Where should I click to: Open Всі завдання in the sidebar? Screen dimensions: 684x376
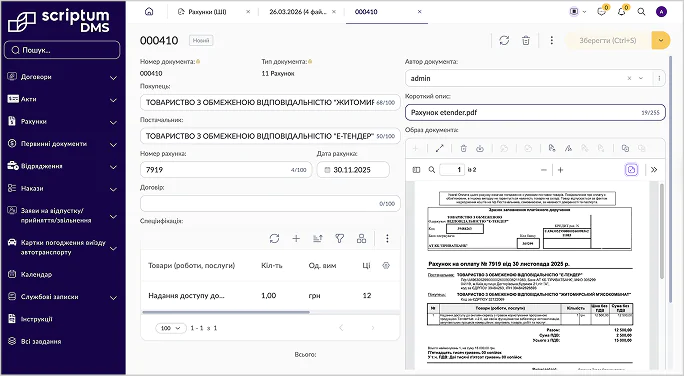[x=41, y=342]
